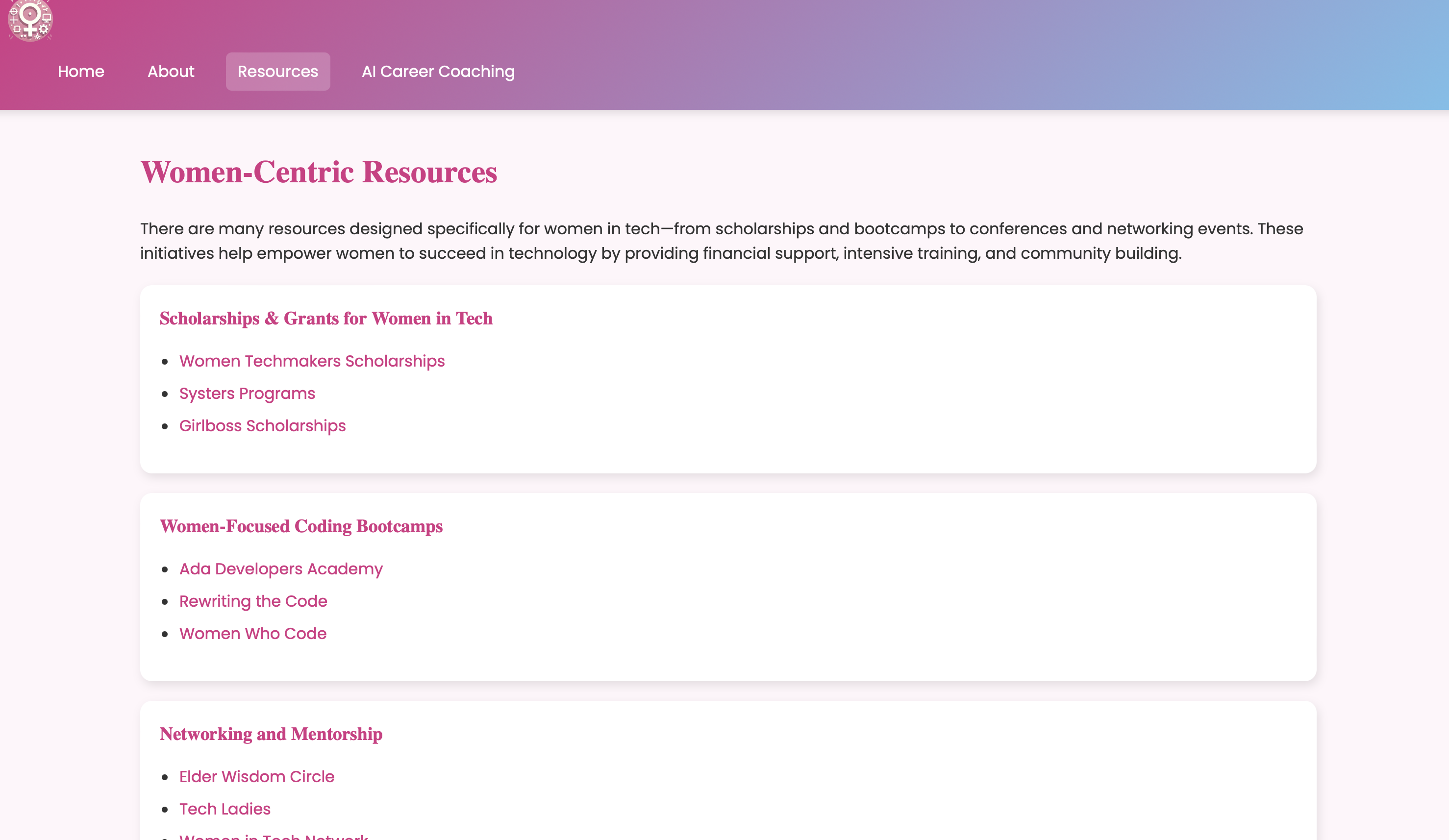Click the Scholarships card's empty area
1449x840 pixels.
(x=863, y=396)
